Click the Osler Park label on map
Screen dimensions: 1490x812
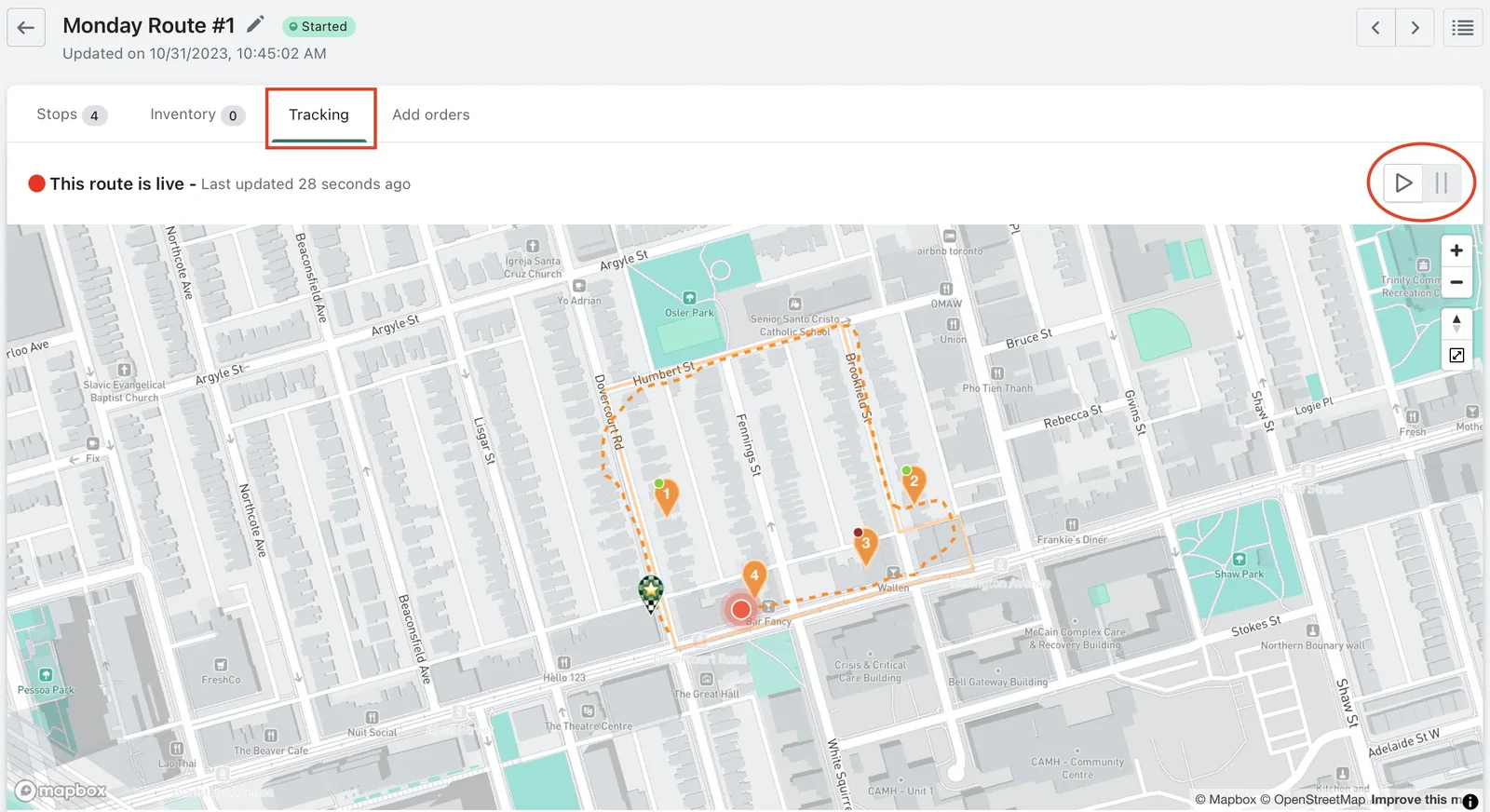tap(689, 313)
